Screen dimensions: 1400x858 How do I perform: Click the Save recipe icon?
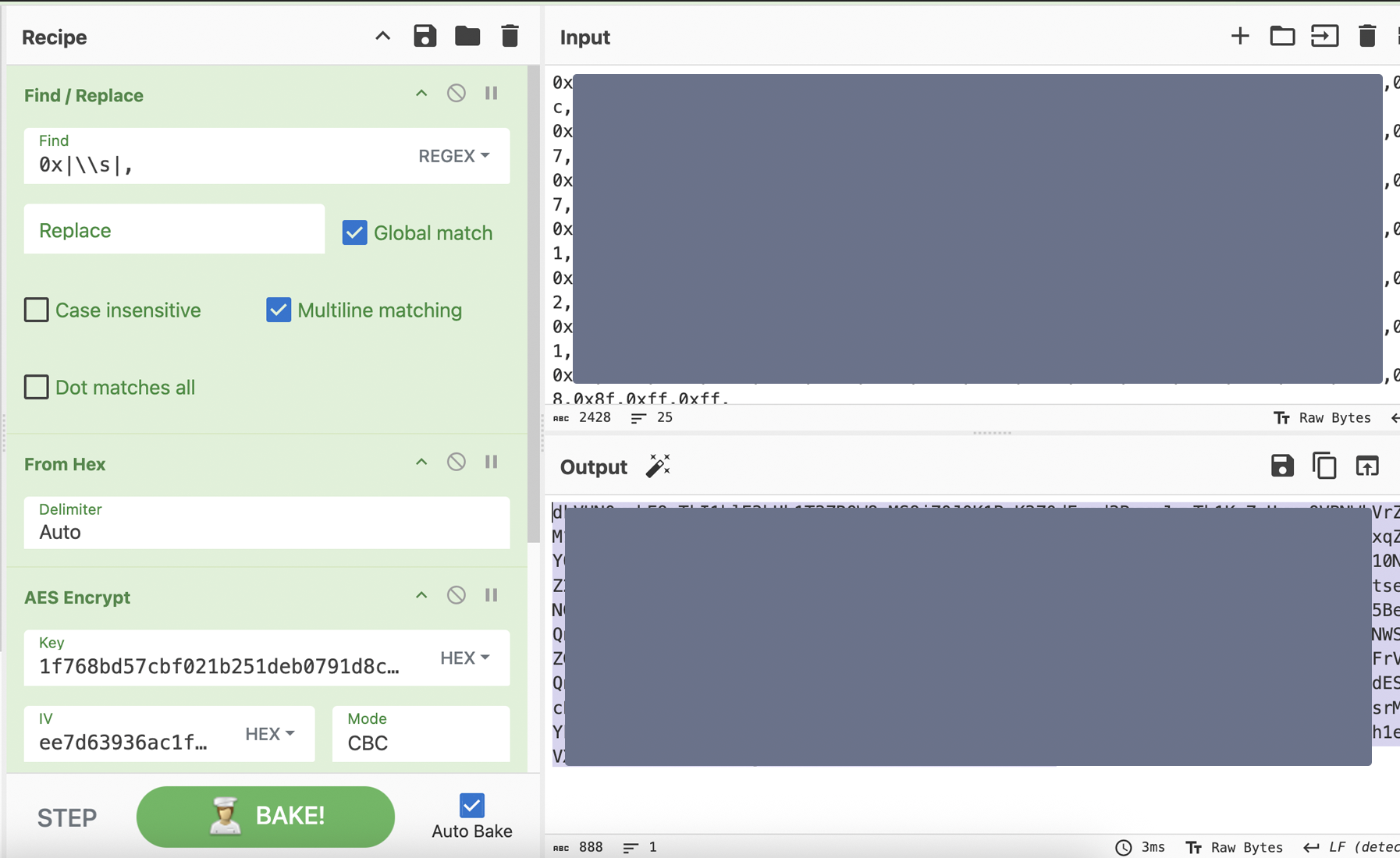tap(425, 36)
